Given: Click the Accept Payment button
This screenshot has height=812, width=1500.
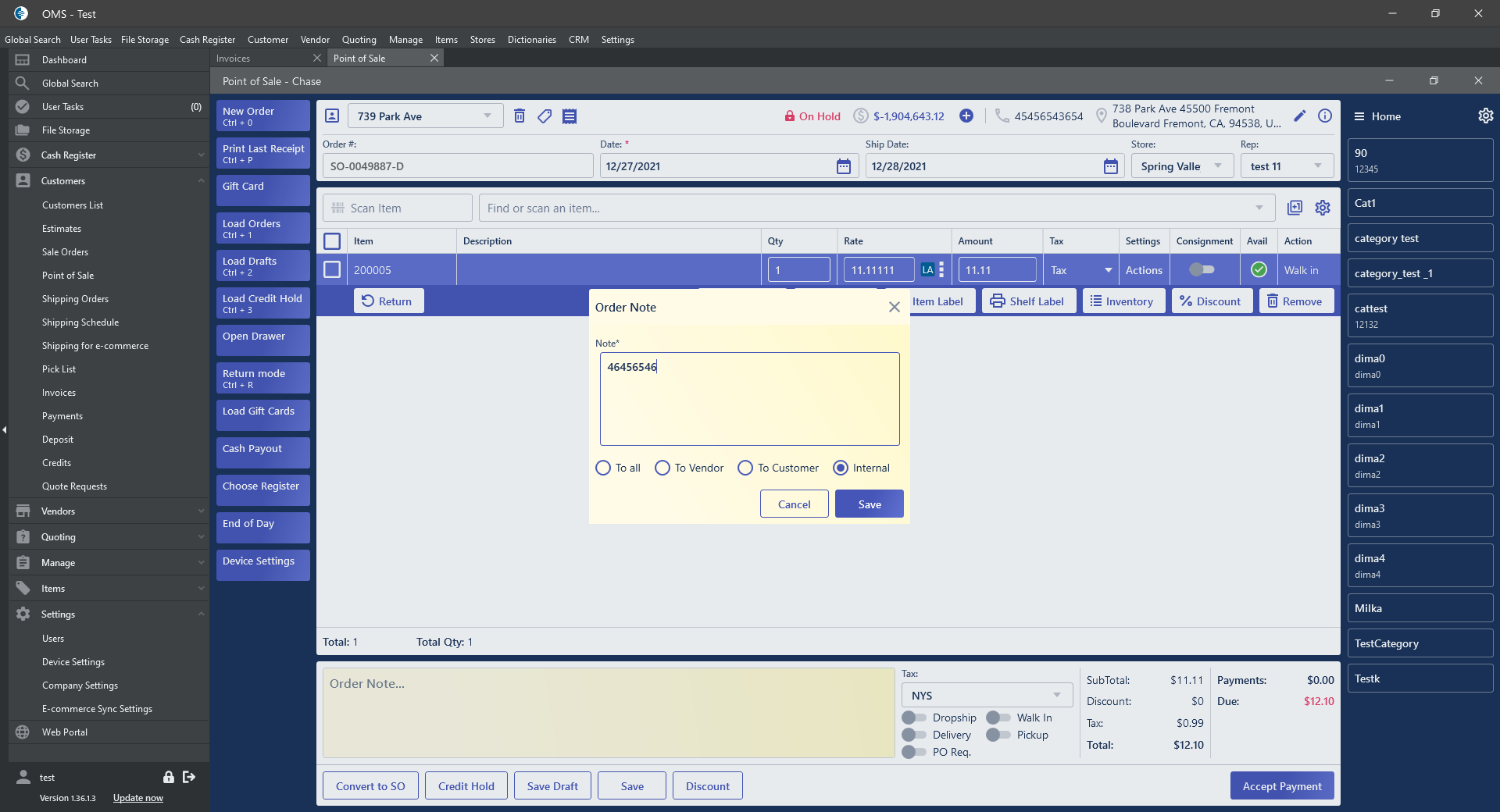Looking at the screenshot, I should click(1281, 786).
